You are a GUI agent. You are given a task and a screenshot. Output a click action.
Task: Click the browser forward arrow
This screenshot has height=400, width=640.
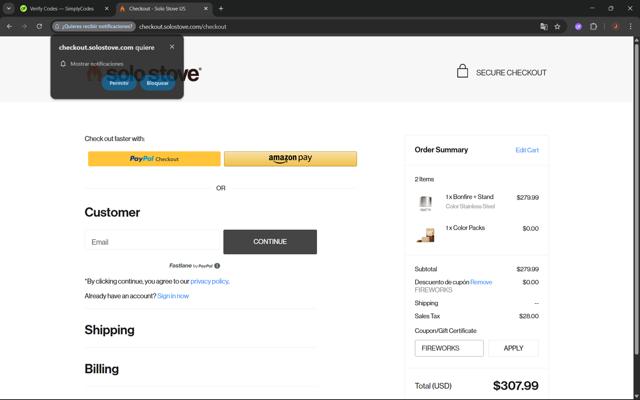click(24, 27)
